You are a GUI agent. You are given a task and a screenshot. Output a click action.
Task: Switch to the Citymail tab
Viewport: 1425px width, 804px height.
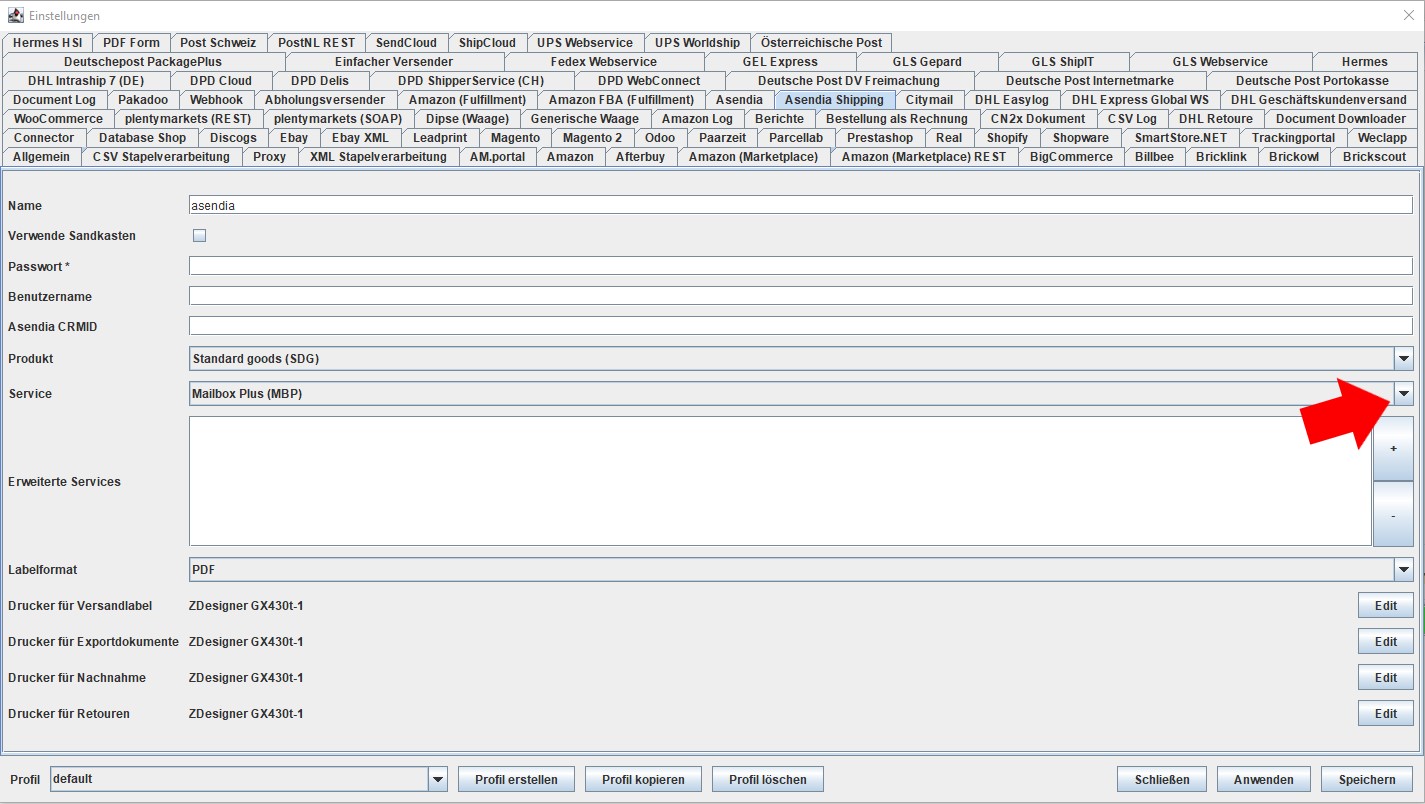[929, 100]
